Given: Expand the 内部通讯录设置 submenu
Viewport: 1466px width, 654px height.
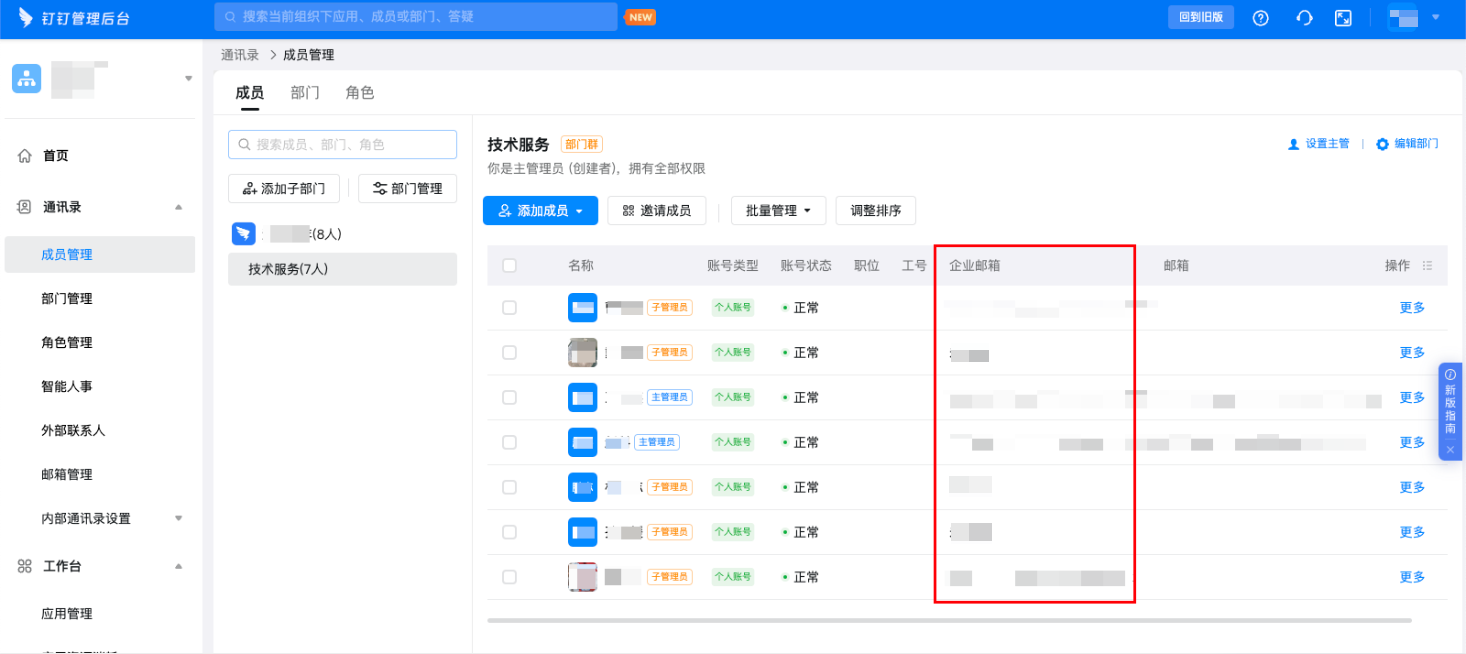Looking at the screenshot, I should pyautogui.click(x=179, y=518).
